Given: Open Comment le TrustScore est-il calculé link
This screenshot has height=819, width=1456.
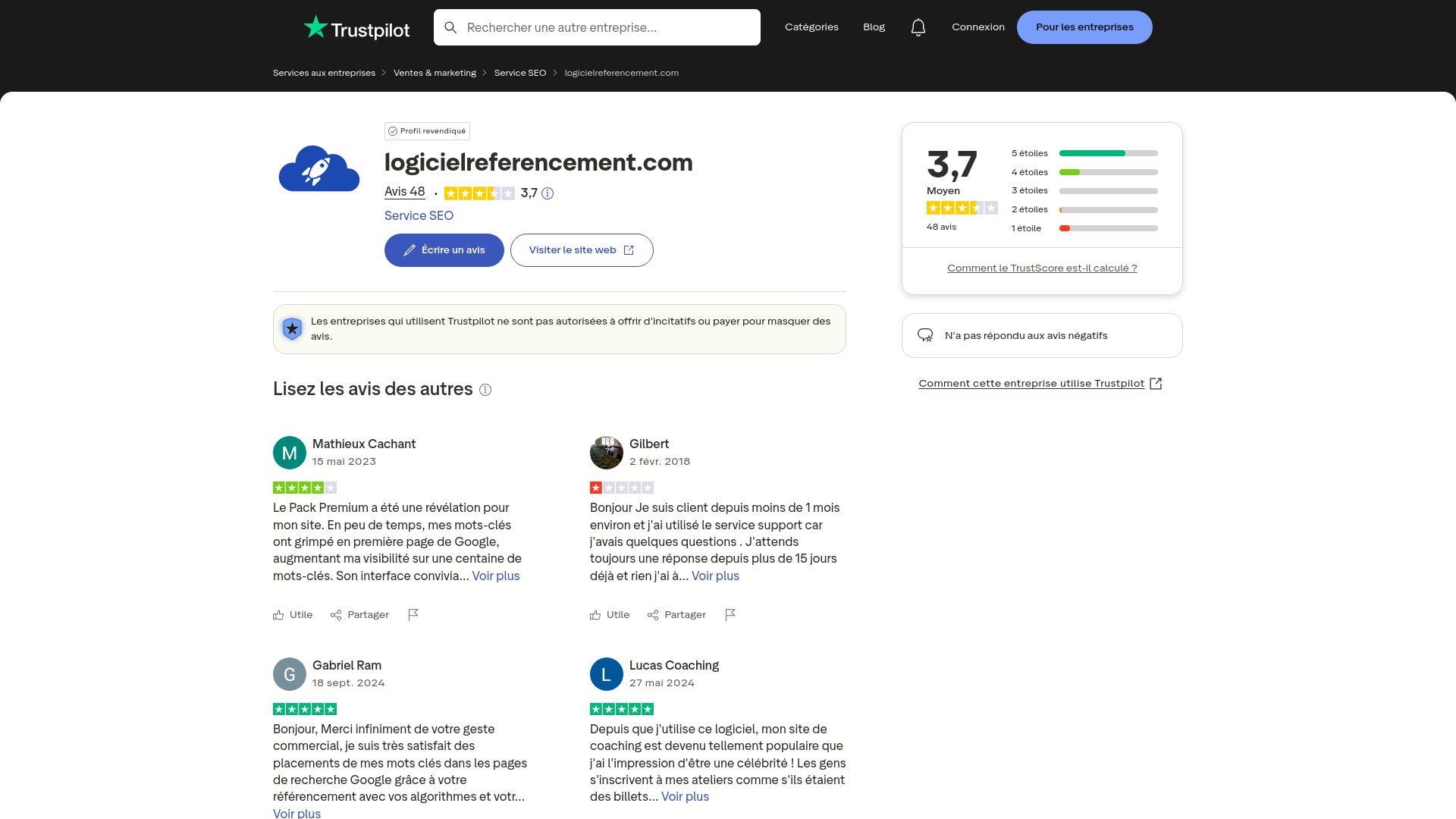Looking at the screenshot, I should click(1042, 268).
